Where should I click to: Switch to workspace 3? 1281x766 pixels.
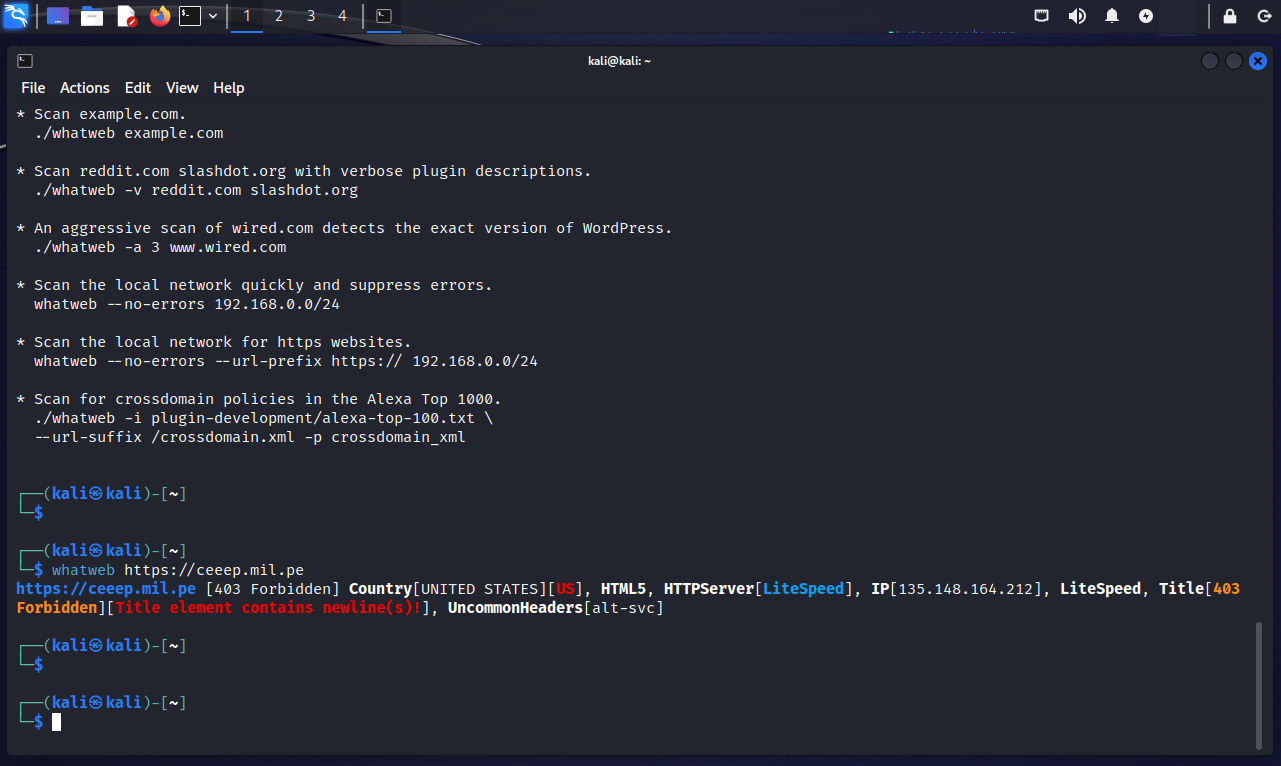click(311, 16)
